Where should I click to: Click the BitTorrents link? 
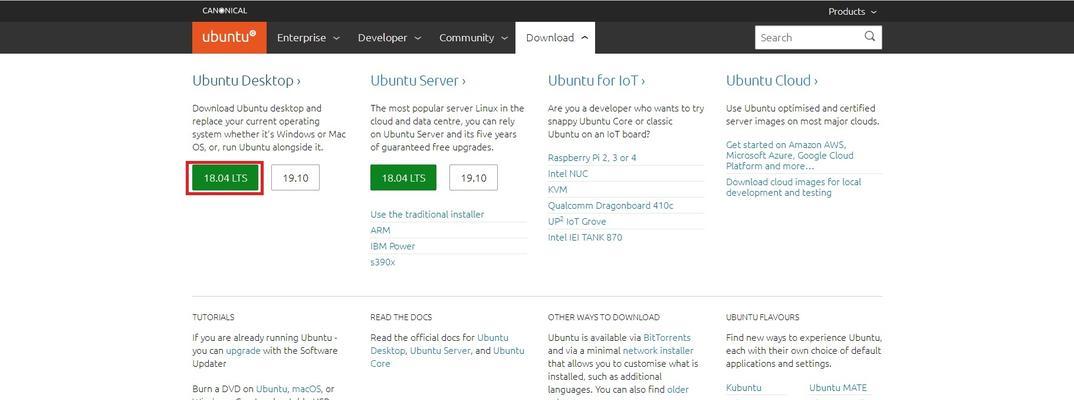point(667,338)
